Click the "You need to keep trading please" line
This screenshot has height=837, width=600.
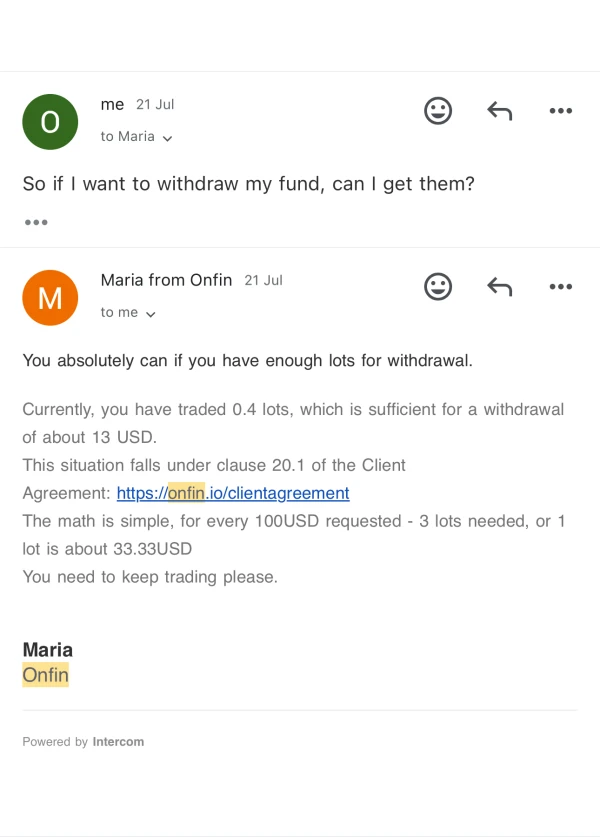click(150, 577)
